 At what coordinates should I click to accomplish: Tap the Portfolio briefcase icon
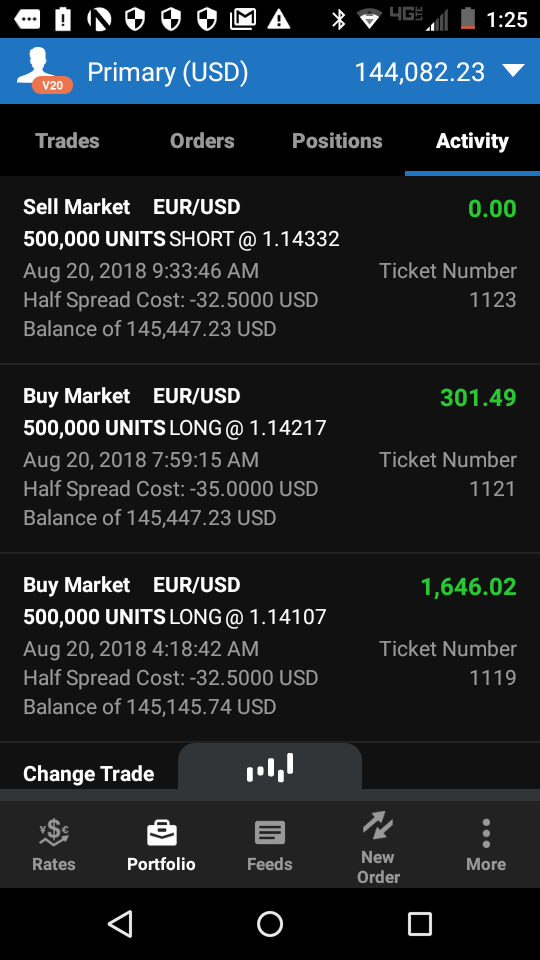pos(162,833)
